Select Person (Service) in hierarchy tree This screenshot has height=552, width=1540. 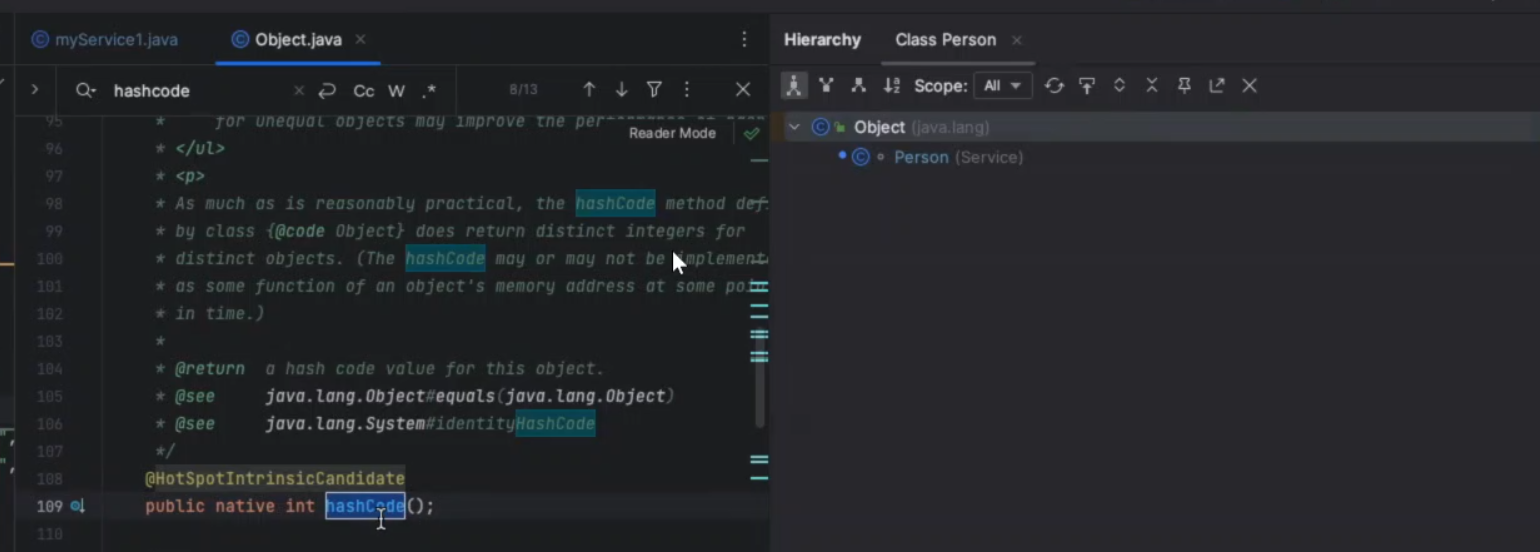coord(921,157)
